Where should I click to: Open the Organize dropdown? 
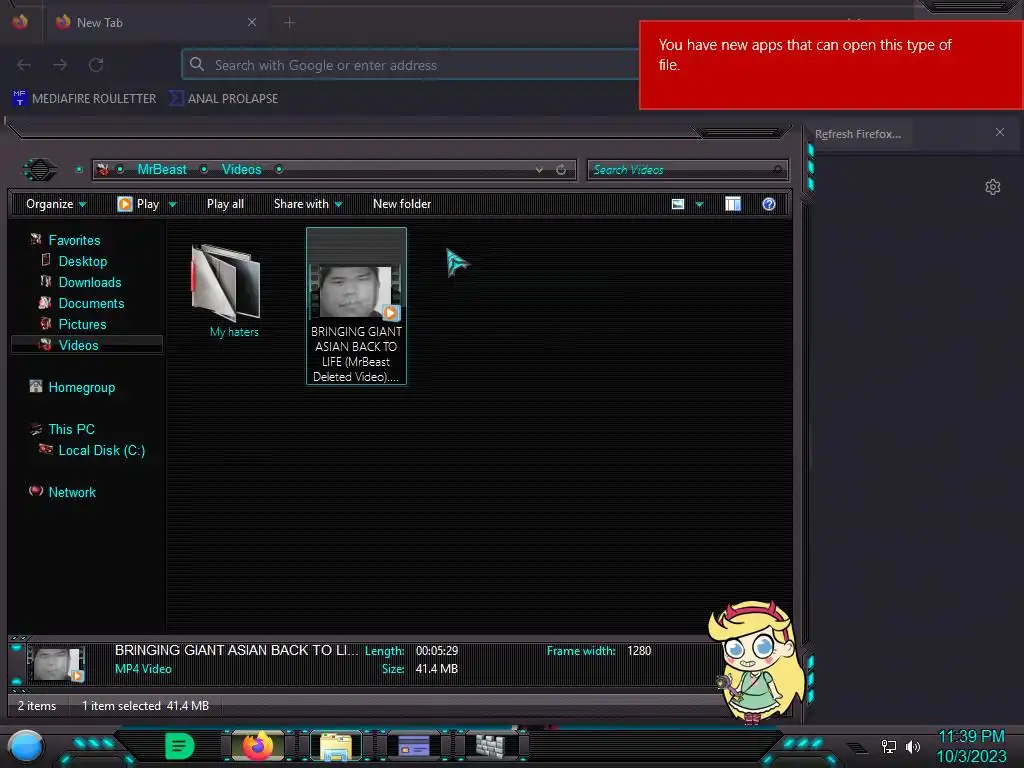56,204
